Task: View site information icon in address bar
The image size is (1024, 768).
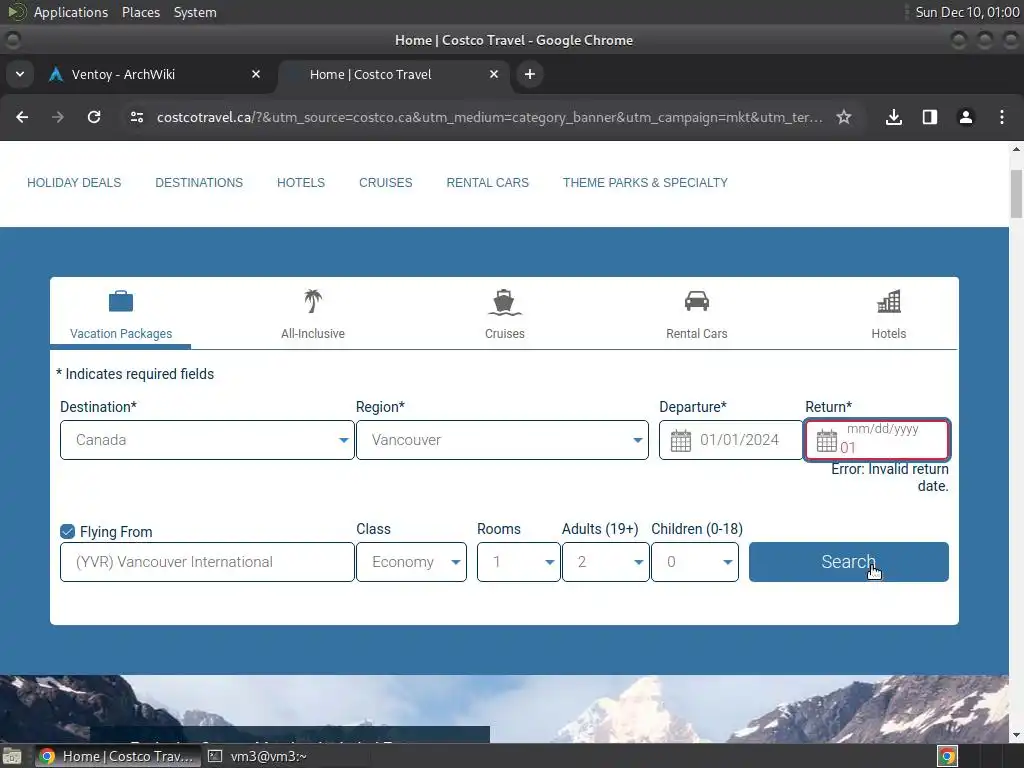Action: 136,117
